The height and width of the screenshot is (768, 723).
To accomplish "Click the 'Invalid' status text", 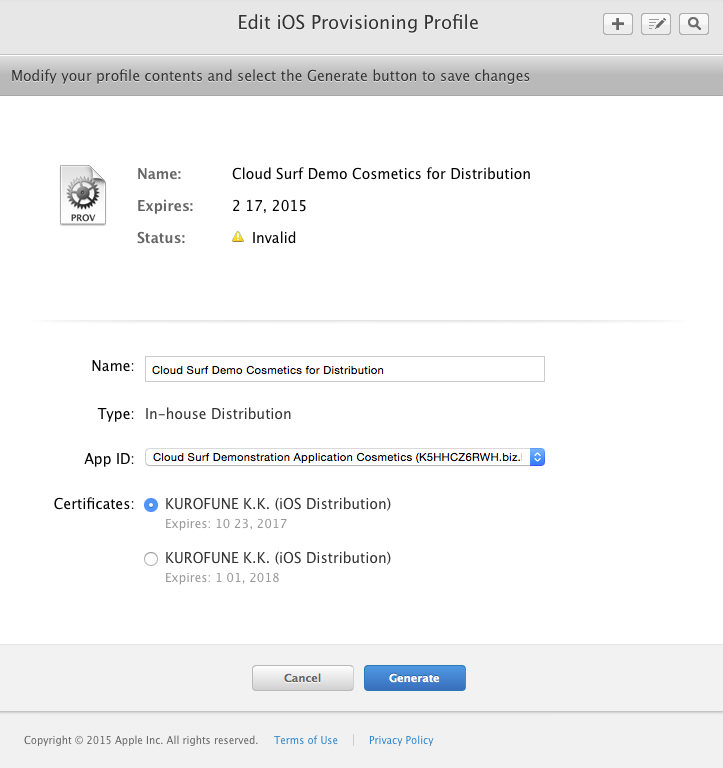I will pyautogui.click(x=274, y=238).
